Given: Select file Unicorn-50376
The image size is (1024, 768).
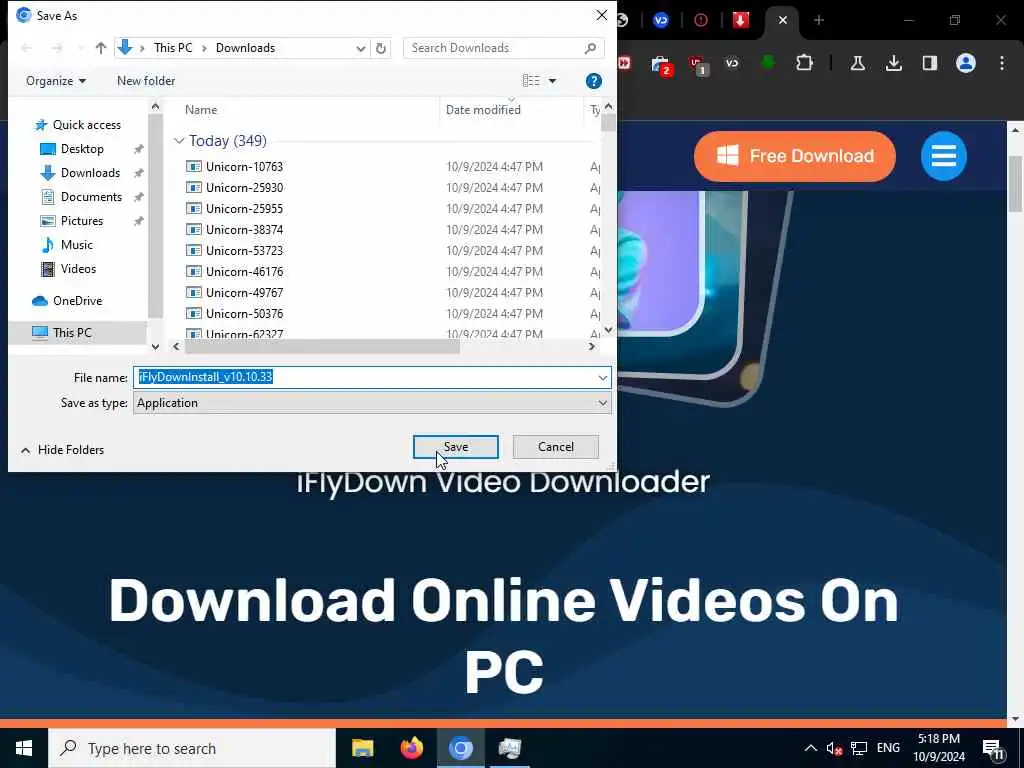Looking at the screenshot, I should pos(244,313).
